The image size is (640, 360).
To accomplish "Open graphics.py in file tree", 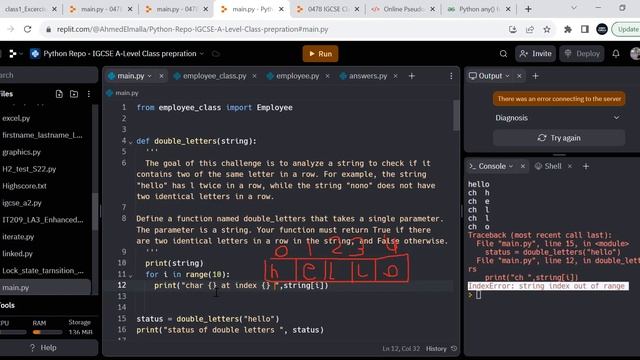I will tap(22, 152).
